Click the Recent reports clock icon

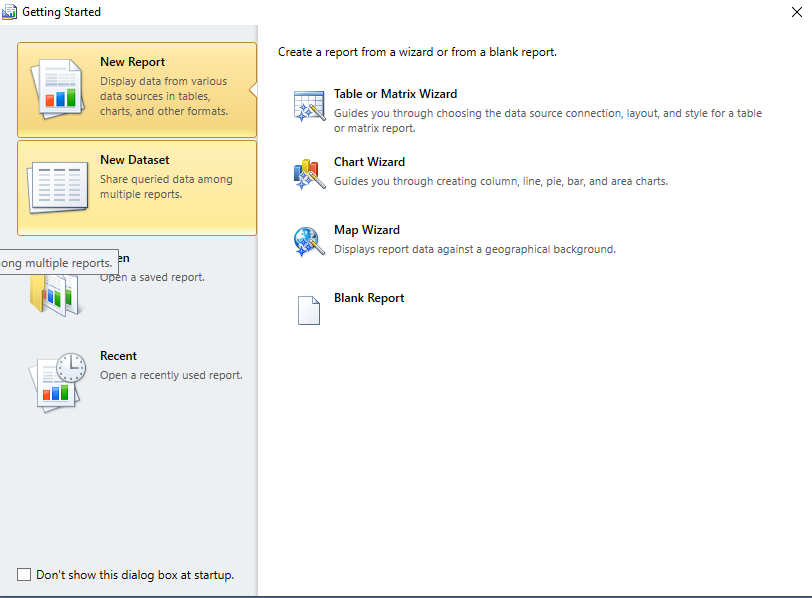(58, 380)
